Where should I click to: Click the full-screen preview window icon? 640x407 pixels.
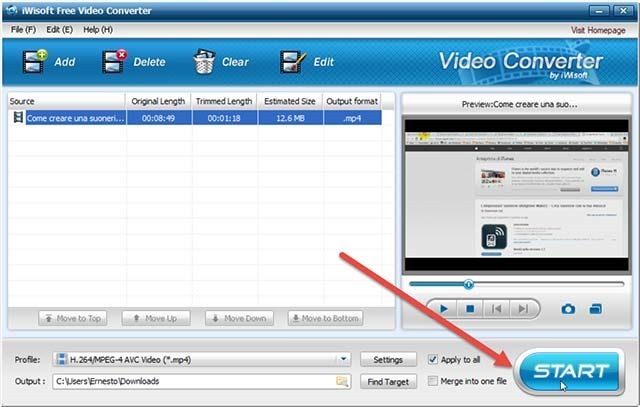click(x=596, y=309)
